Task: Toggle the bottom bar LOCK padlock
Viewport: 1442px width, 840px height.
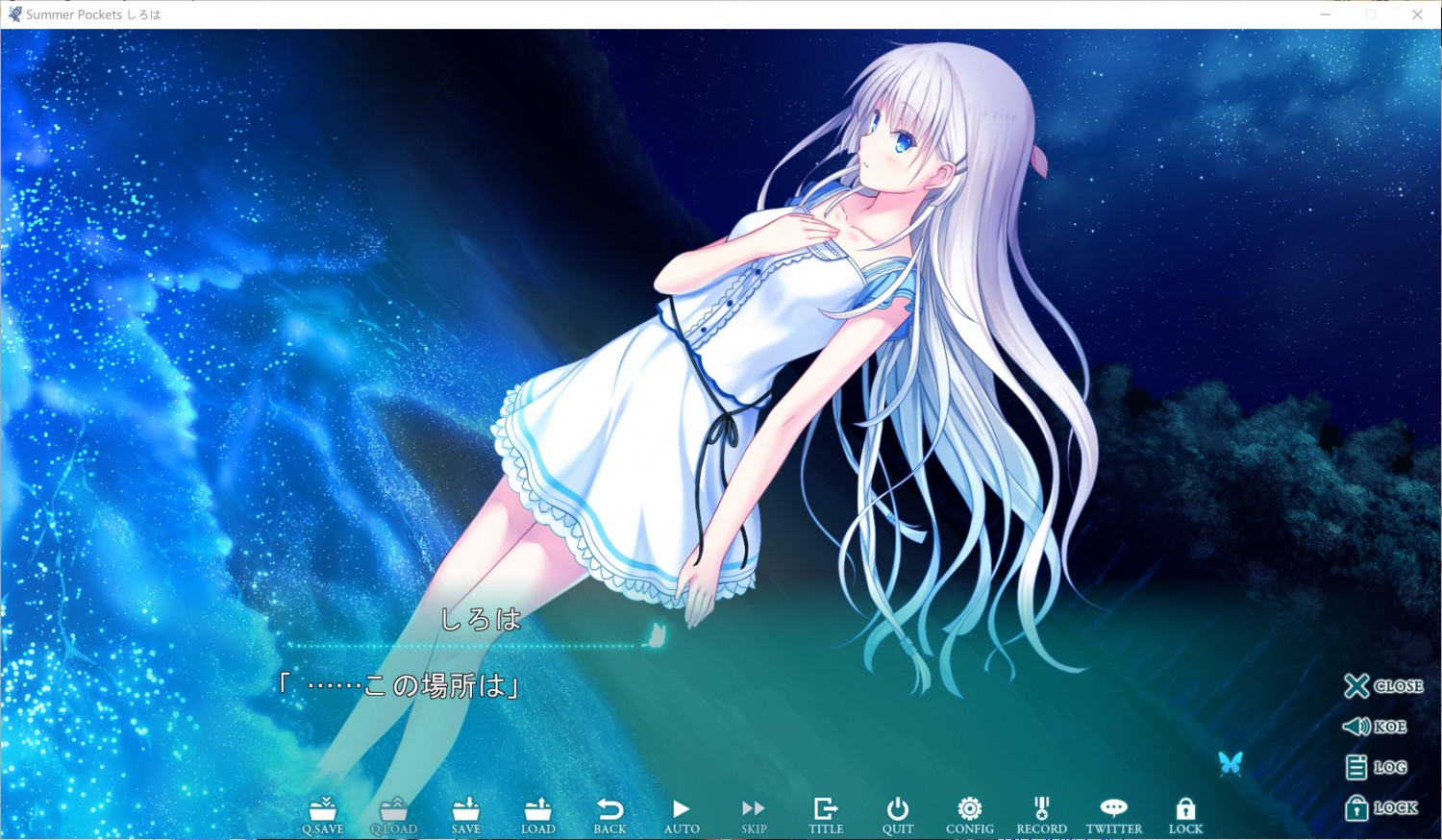Action: 1185,816
